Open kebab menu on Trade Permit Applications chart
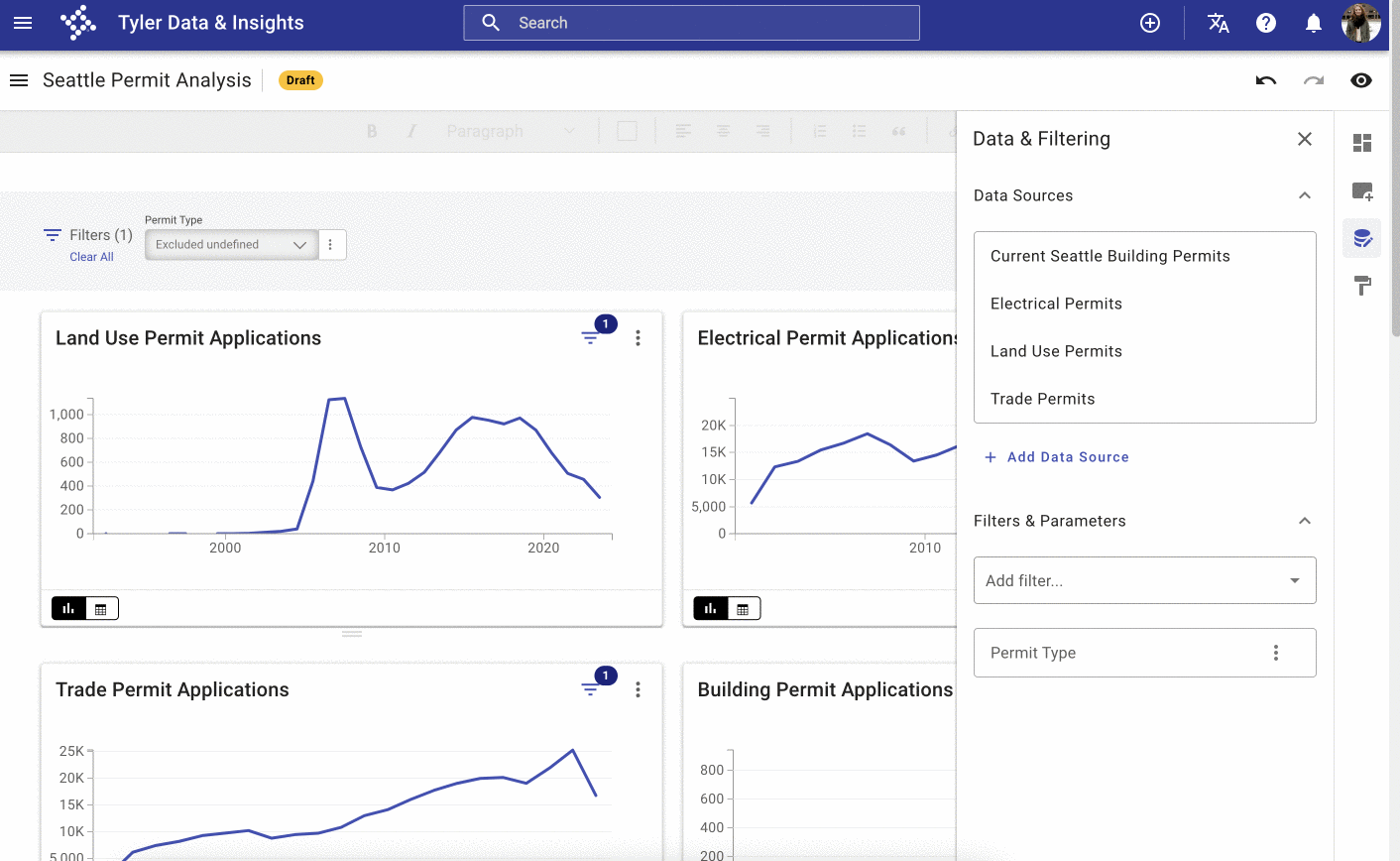Screen dimensions: 1400x861 pyautogui.click(x=638, y=689)
